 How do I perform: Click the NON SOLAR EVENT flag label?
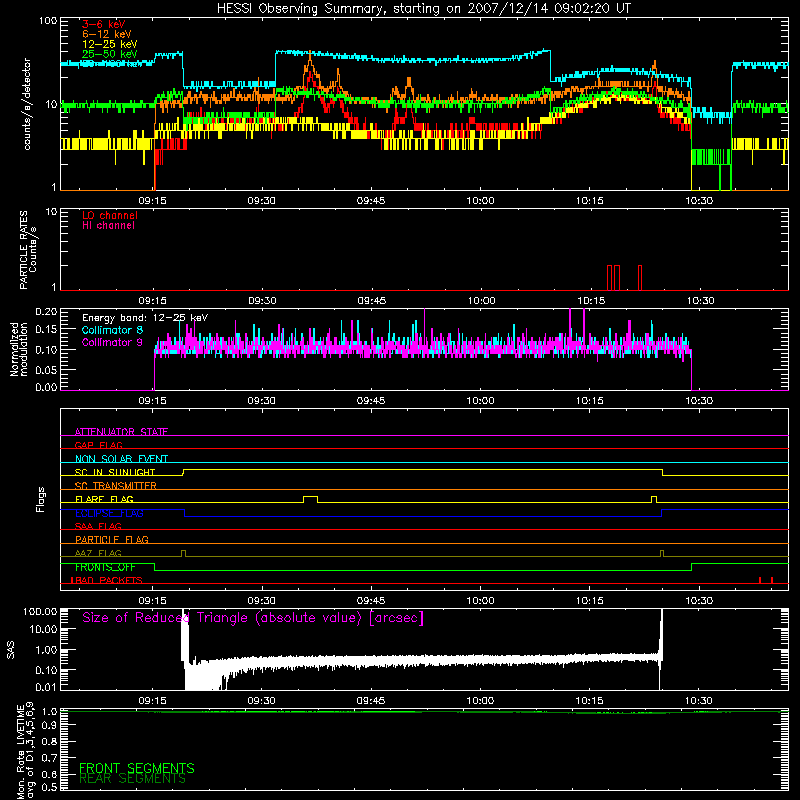coord(121,459)
